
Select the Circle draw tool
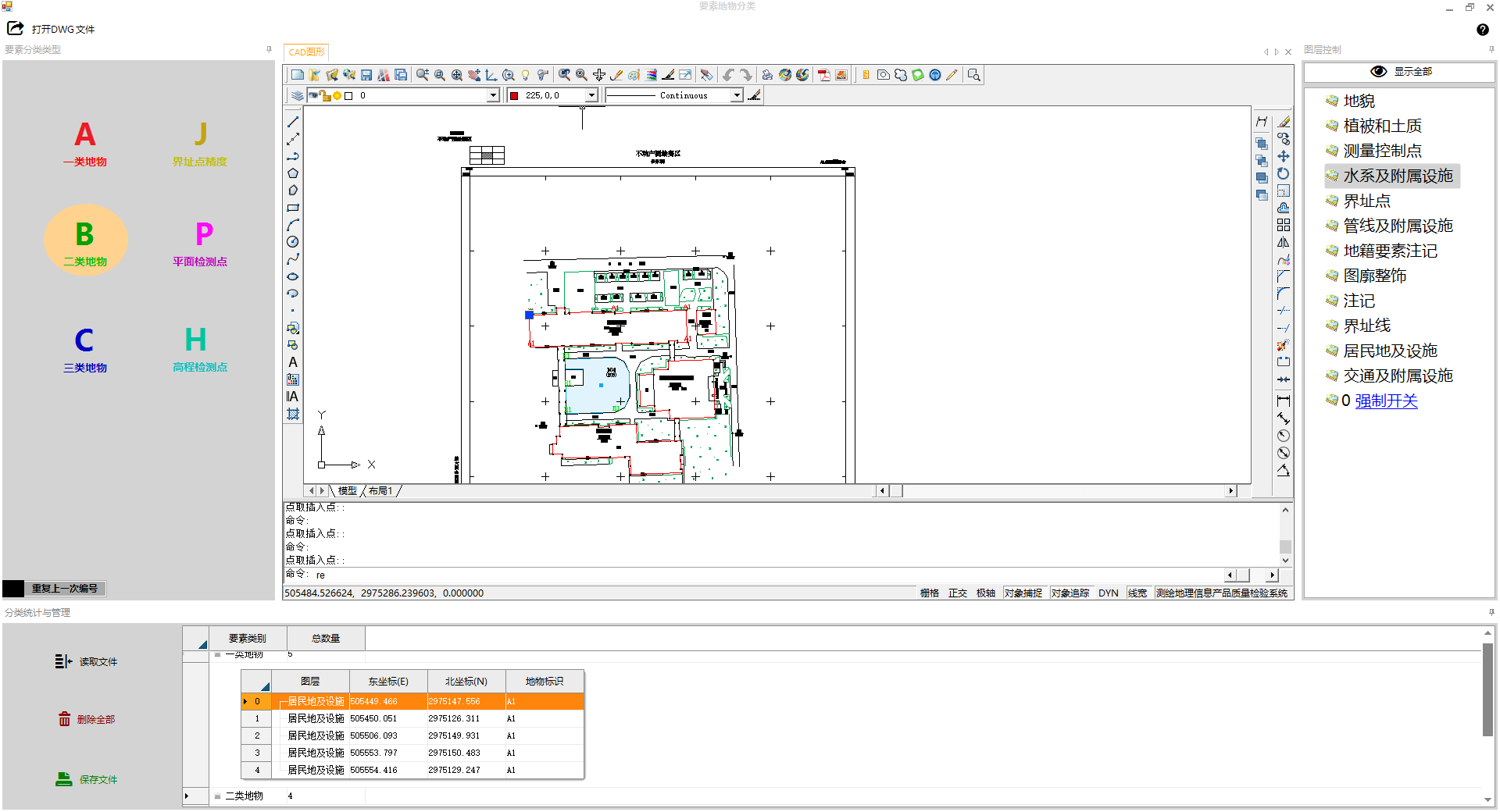click(293, 242)
